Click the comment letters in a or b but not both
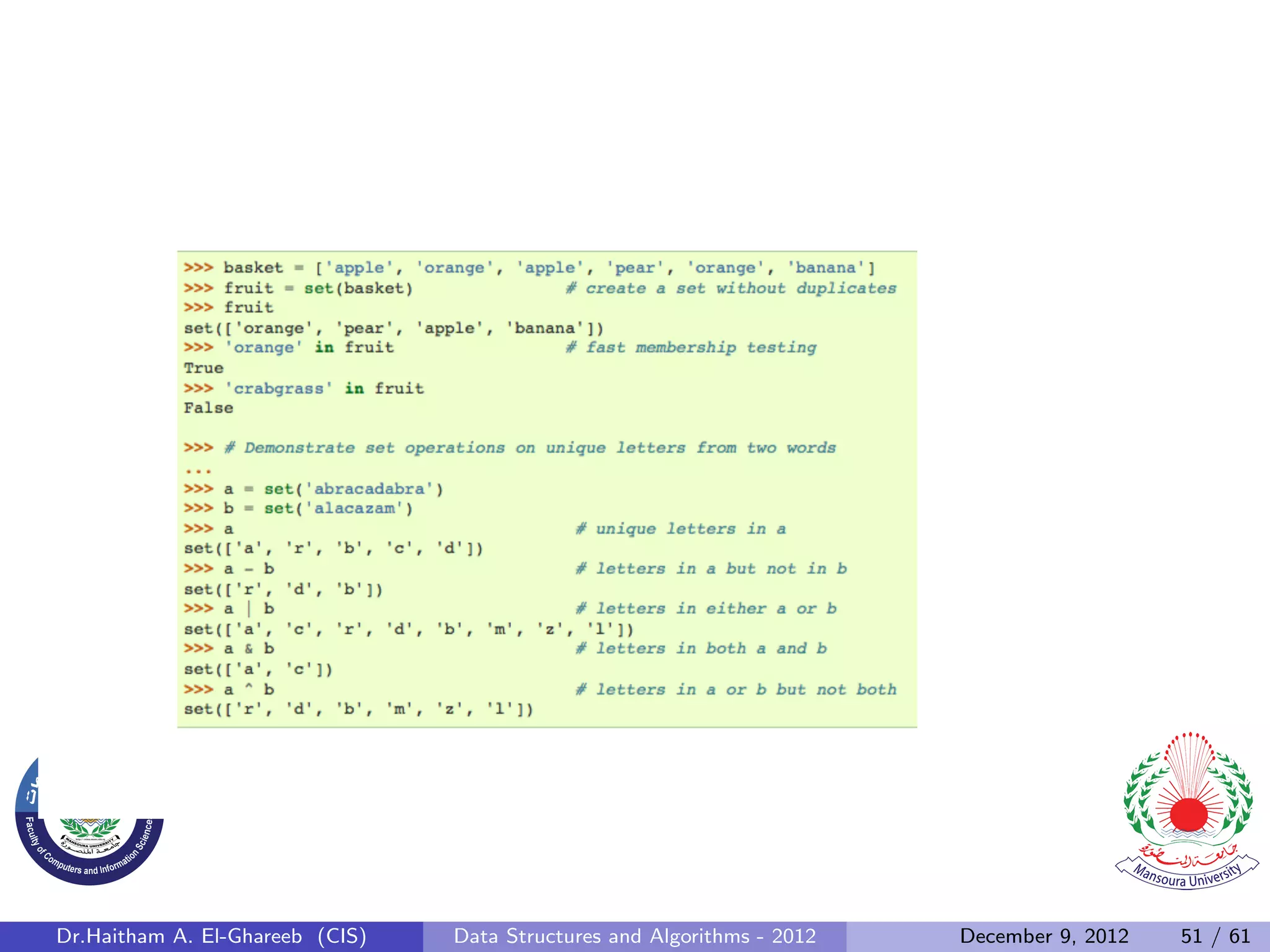This screenshot has height=952, width=1270. (736, 689)
